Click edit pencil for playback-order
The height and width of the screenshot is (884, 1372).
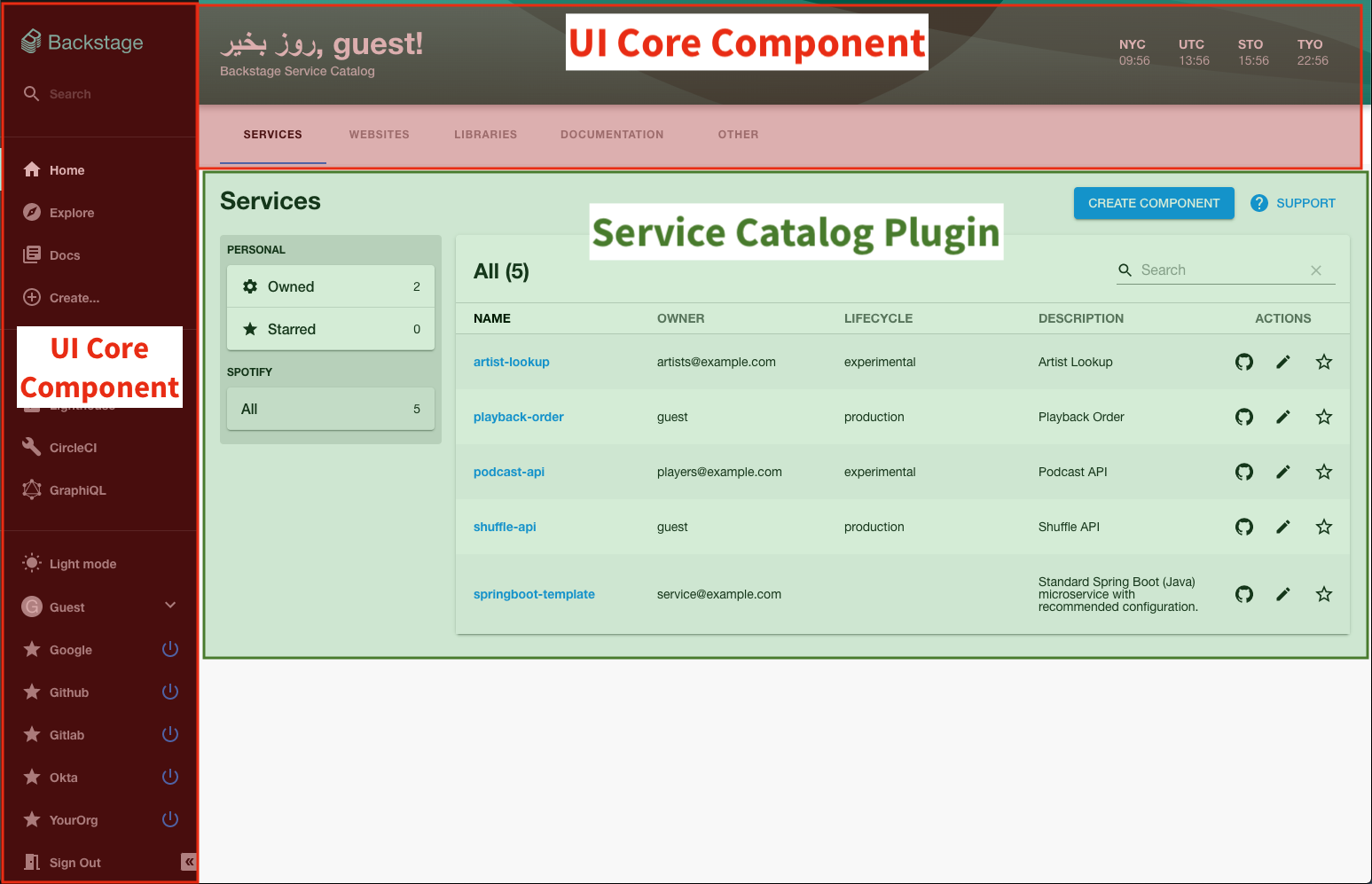click(1282, 417)
